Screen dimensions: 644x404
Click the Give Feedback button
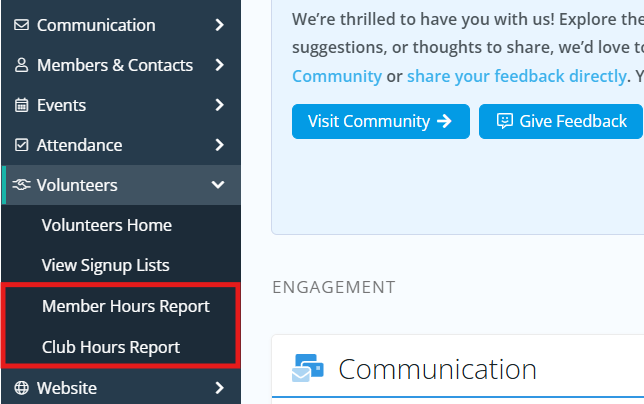561,121
